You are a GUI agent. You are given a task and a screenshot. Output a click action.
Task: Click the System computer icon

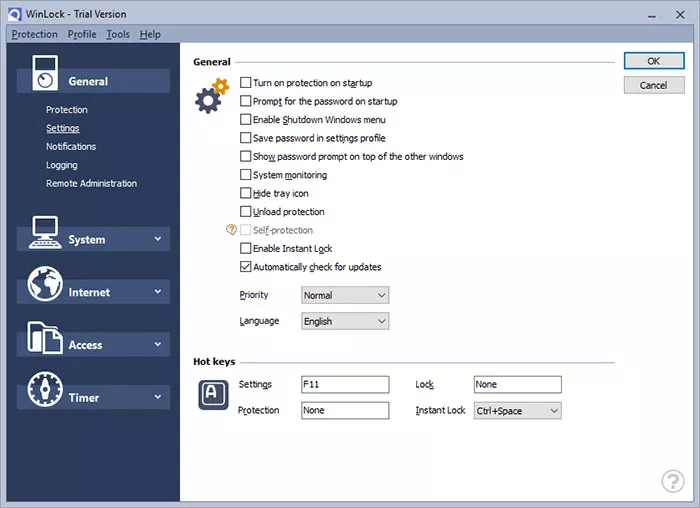pos(45,232)
